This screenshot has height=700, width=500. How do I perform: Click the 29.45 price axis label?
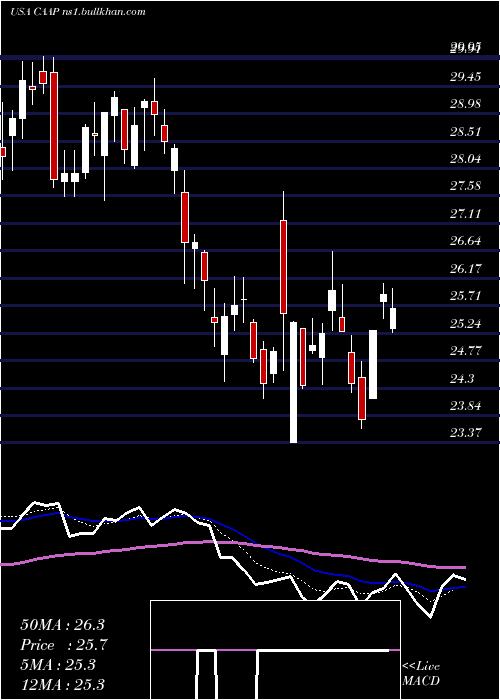[465, 77]
